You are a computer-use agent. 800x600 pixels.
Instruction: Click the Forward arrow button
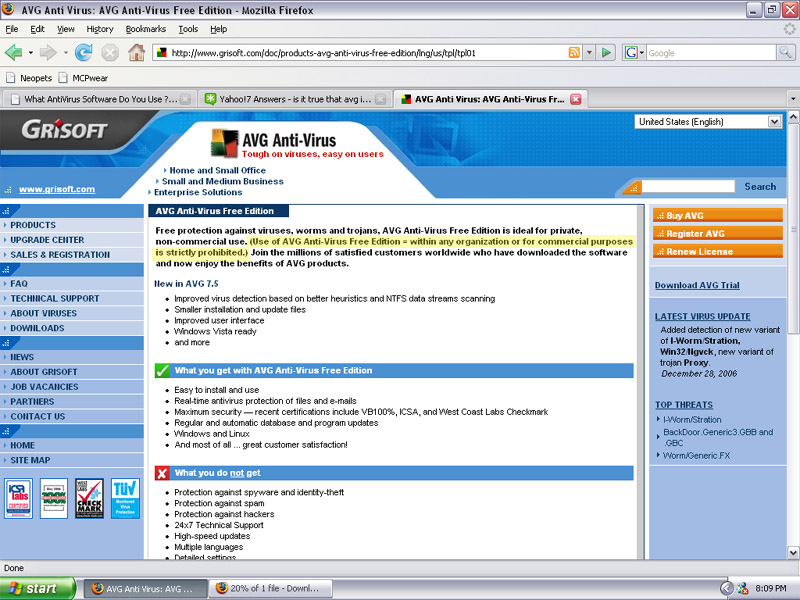coord(48,53)
